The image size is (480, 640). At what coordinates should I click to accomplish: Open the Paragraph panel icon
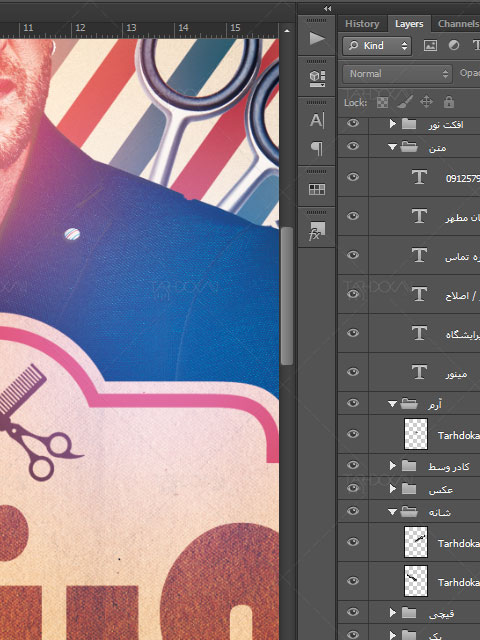point(317,148)
